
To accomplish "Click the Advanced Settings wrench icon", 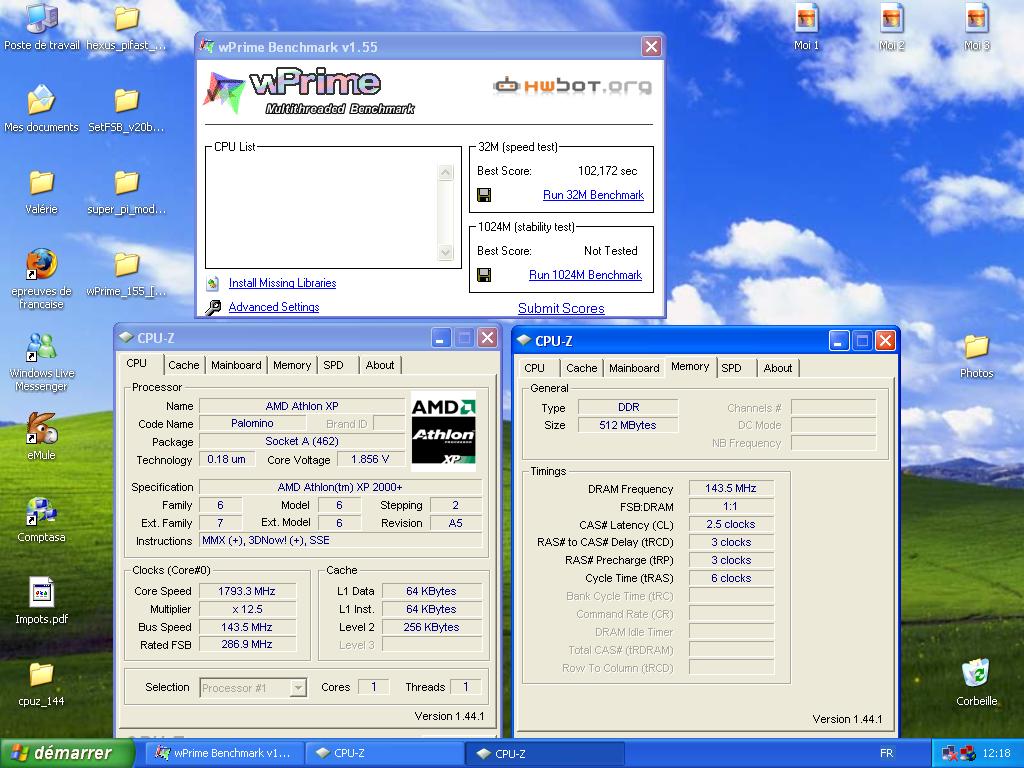I will coord(213,308).
